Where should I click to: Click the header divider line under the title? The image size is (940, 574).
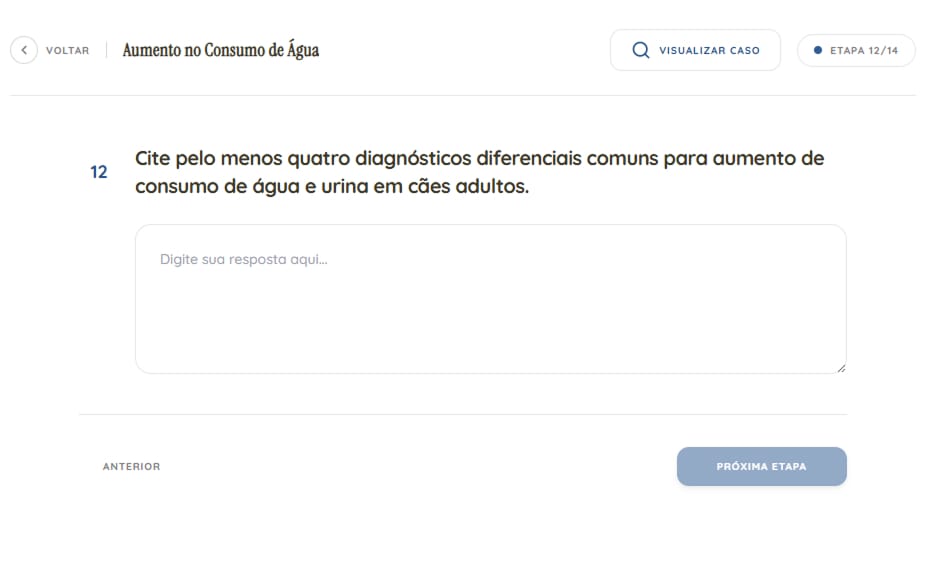click(462, 96)
